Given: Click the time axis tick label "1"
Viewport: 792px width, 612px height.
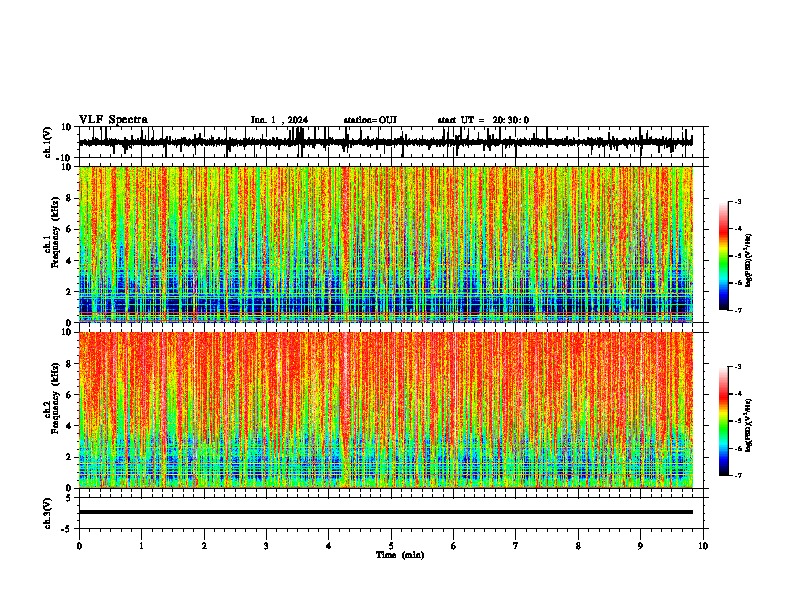Looking at the screenshot, I should 141,546.
